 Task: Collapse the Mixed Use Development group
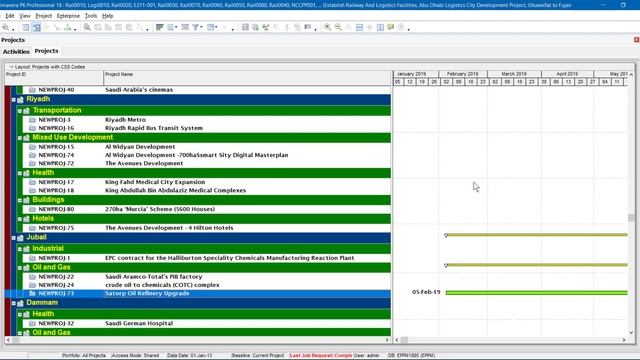coord(20,138)
